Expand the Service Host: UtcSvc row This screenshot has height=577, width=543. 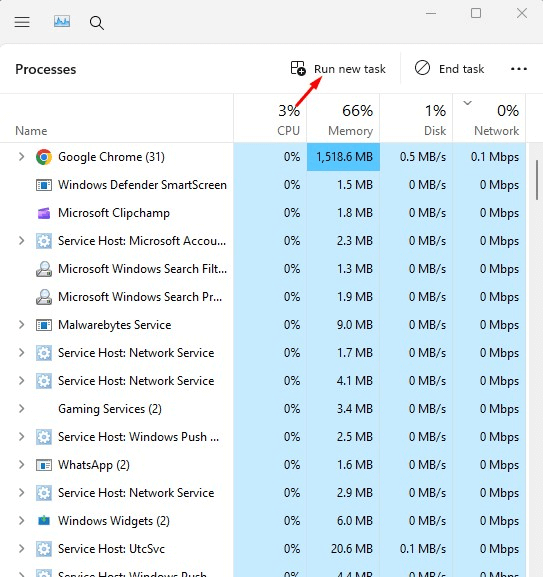click(x=22, y=549)
